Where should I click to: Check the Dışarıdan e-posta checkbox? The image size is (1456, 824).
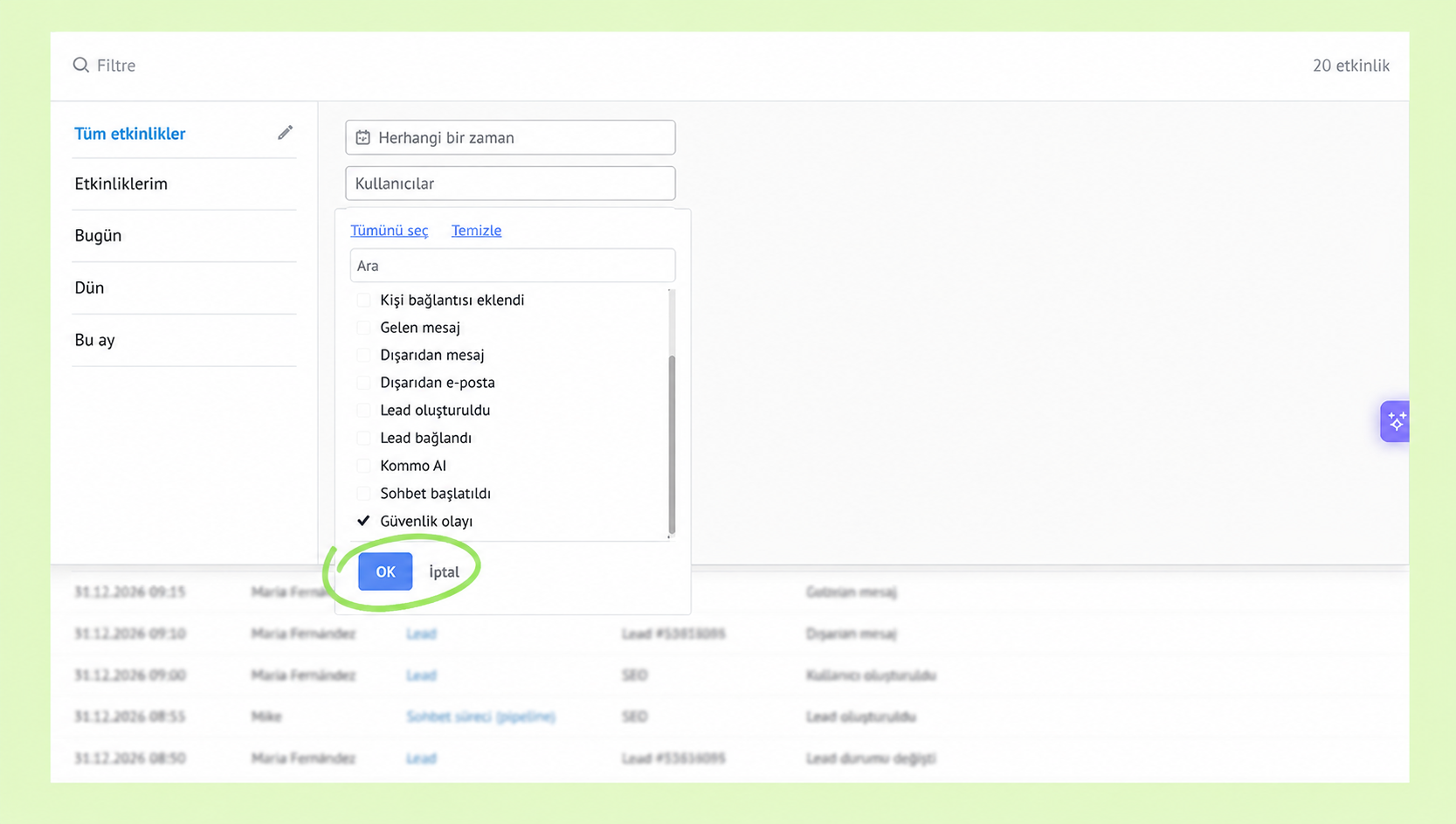click(x=363, y=382)
